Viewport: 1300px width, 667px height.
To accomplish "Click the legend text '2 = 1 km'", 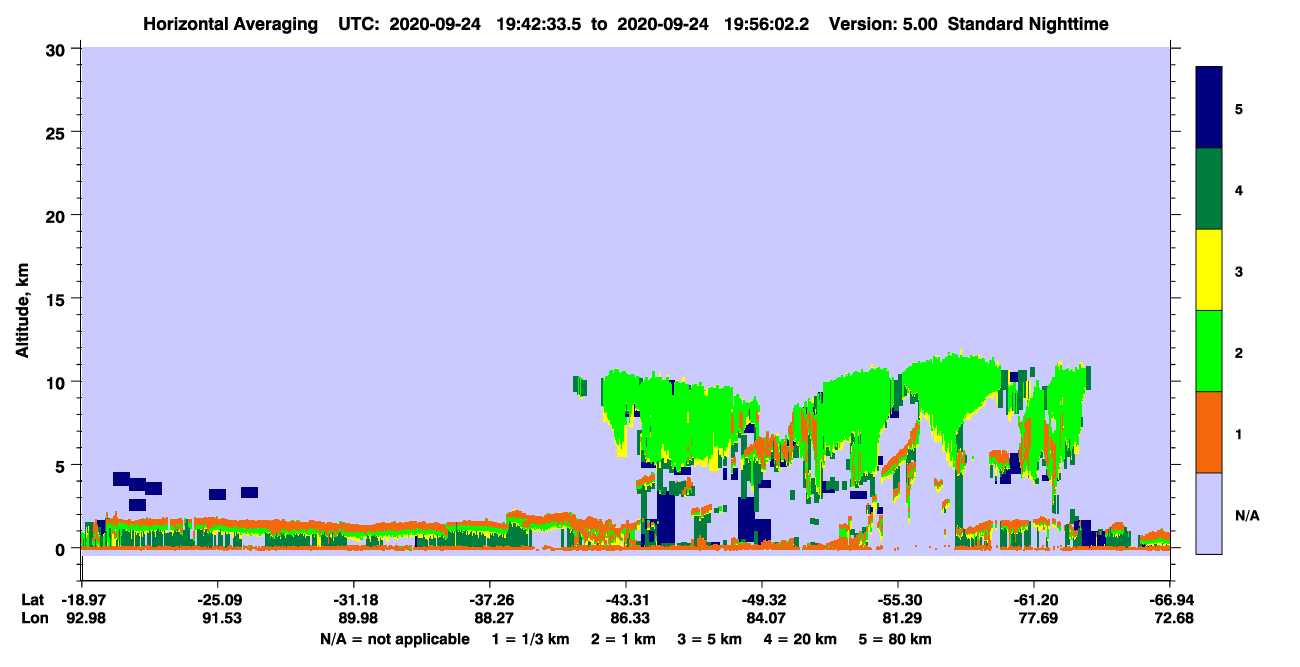I will coord(623,639).
